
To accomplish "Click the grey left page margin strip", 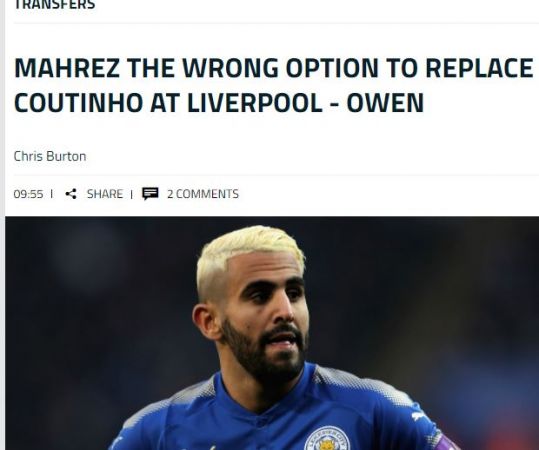I will tap(2, 225).
